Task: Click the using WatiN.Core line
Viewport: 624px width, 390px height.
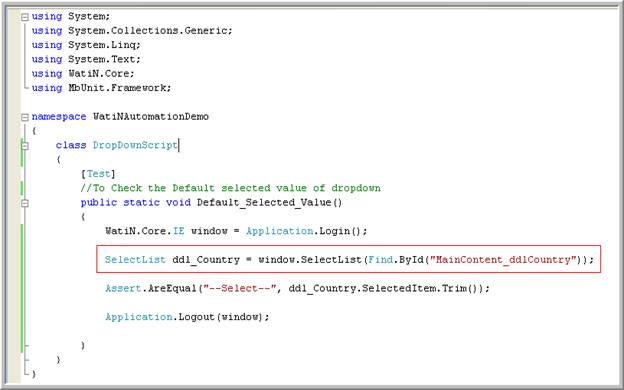Action: click(83, 74)
